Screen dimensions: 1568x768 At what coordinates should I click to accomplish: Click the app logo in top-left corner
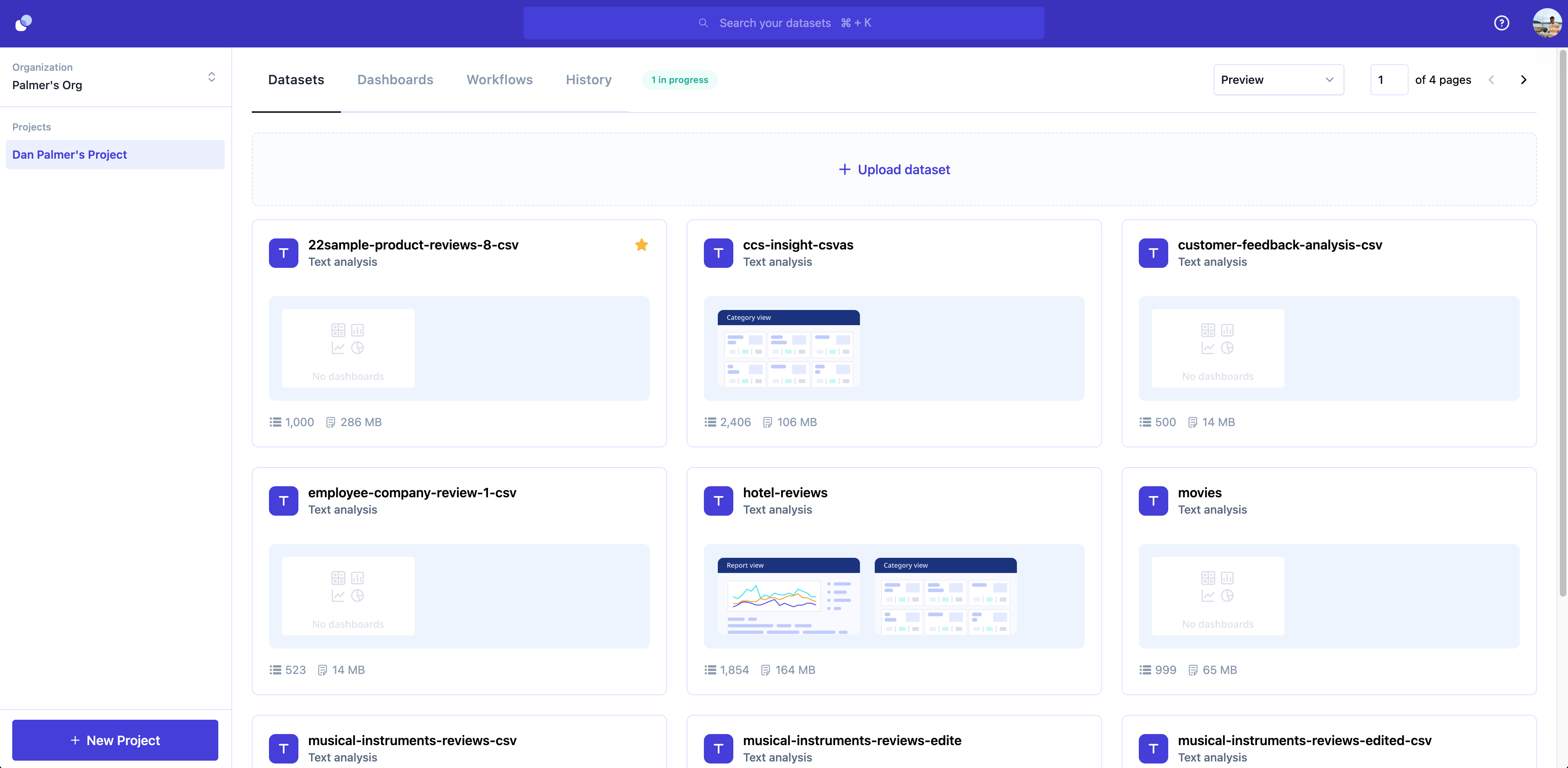(x=24, y=23)
